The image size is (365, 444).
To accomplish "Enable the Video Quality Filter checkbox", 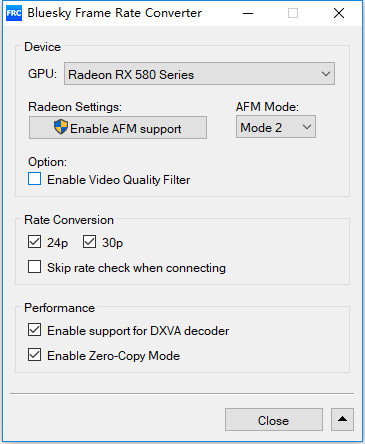I will (35, 179).
